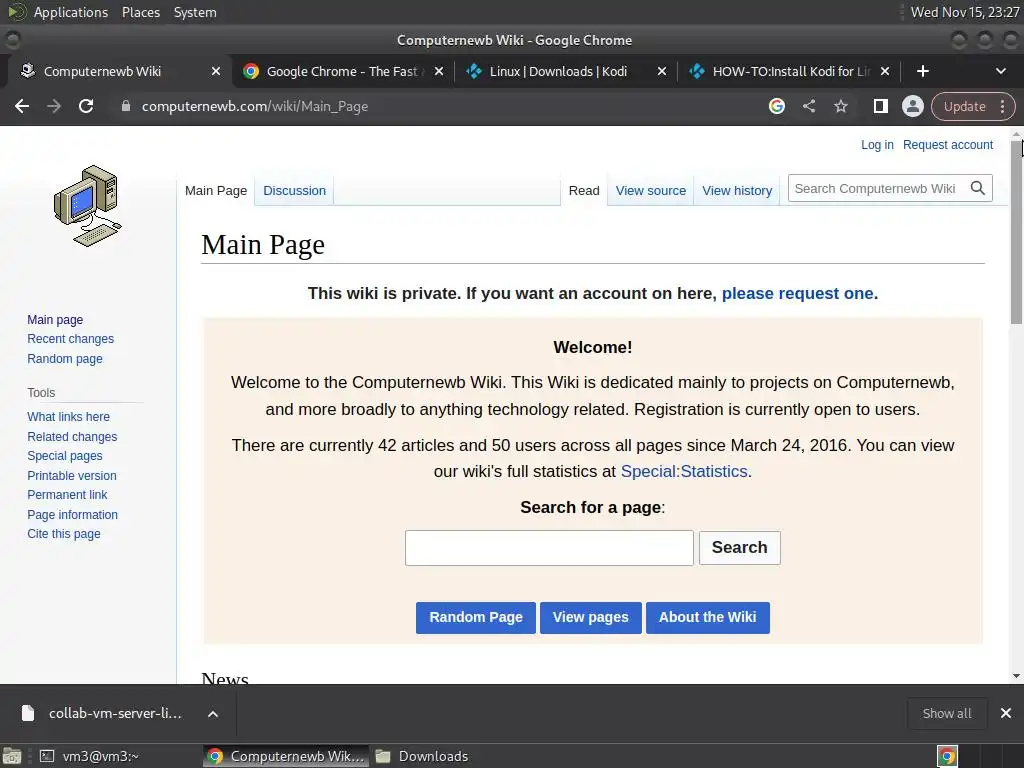Open Page information link
Screen dimensions: 1024x768
click(x=72, y=515)
